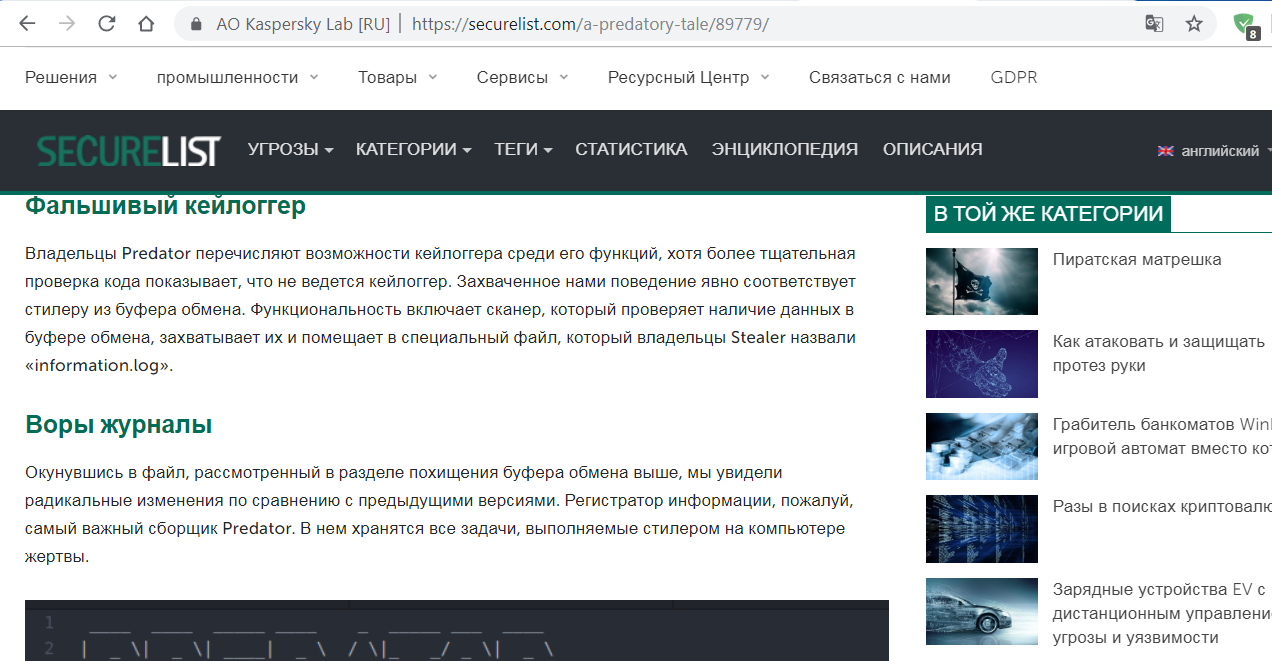Open the Пиратская матрешка article link
This screenshot has height=661, width=1272.
(1137, 259)
